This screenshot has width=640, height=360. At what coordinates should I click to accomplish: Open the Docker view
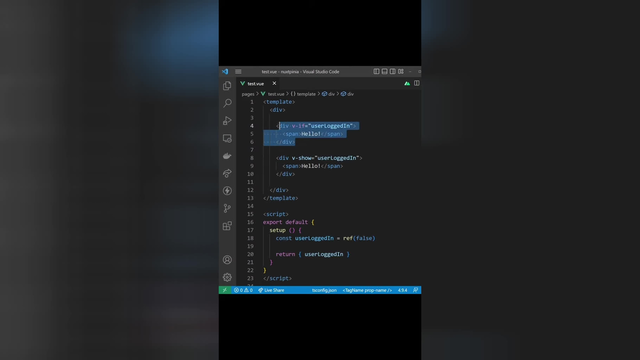point(227,156)
